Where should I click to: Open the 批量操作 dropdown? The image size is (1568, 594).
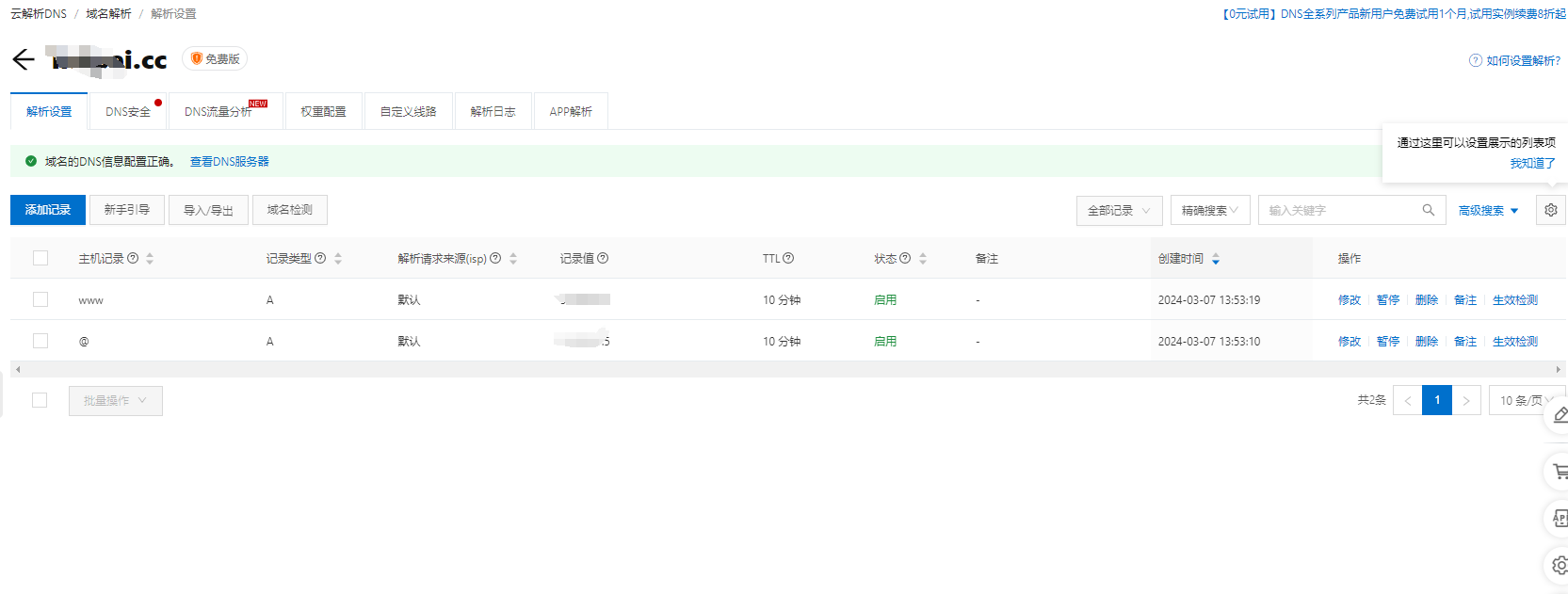point(115,400)
